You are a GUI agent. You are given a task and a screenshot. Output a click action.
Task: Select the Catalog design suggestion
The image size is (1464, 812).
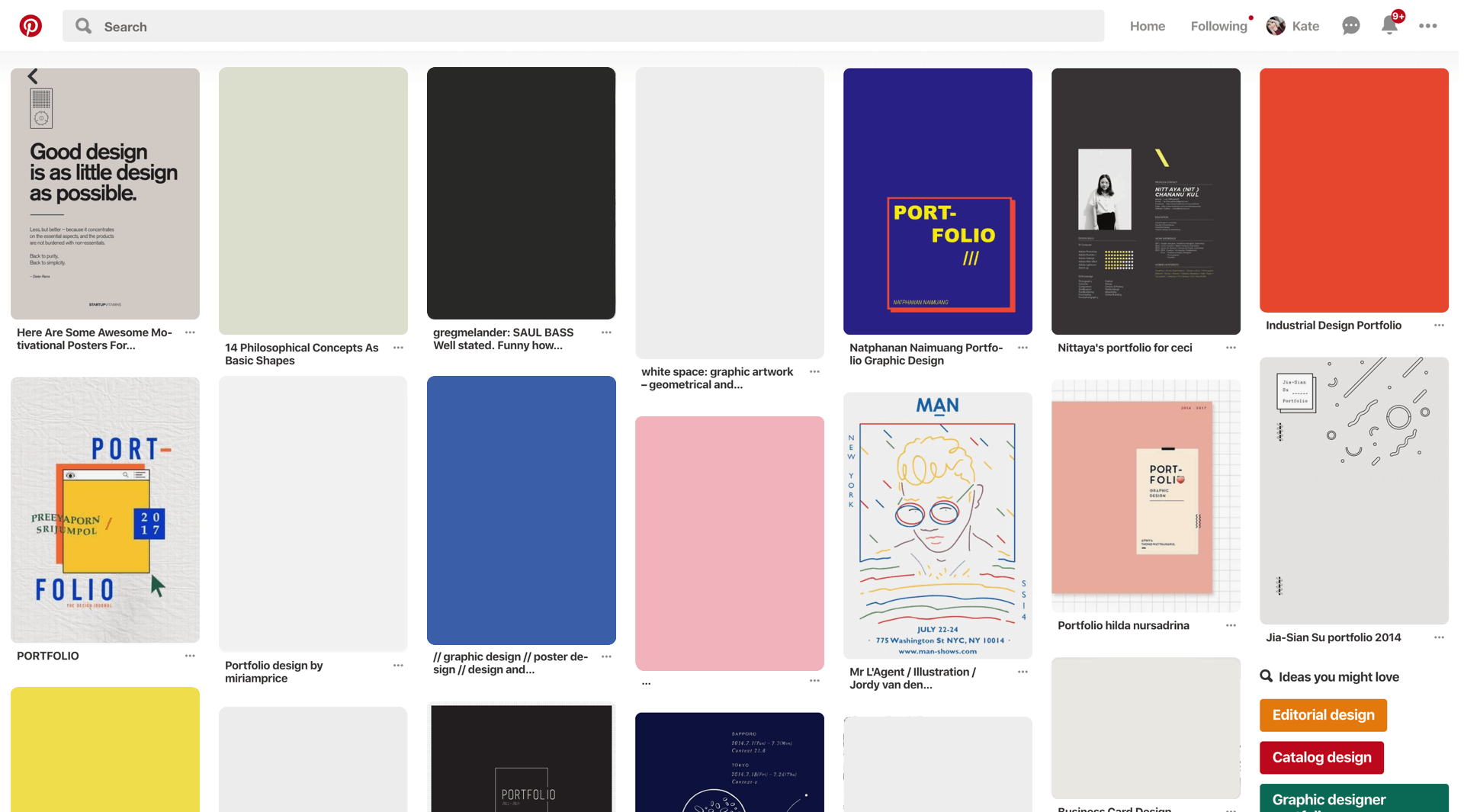click(1321, 758)
